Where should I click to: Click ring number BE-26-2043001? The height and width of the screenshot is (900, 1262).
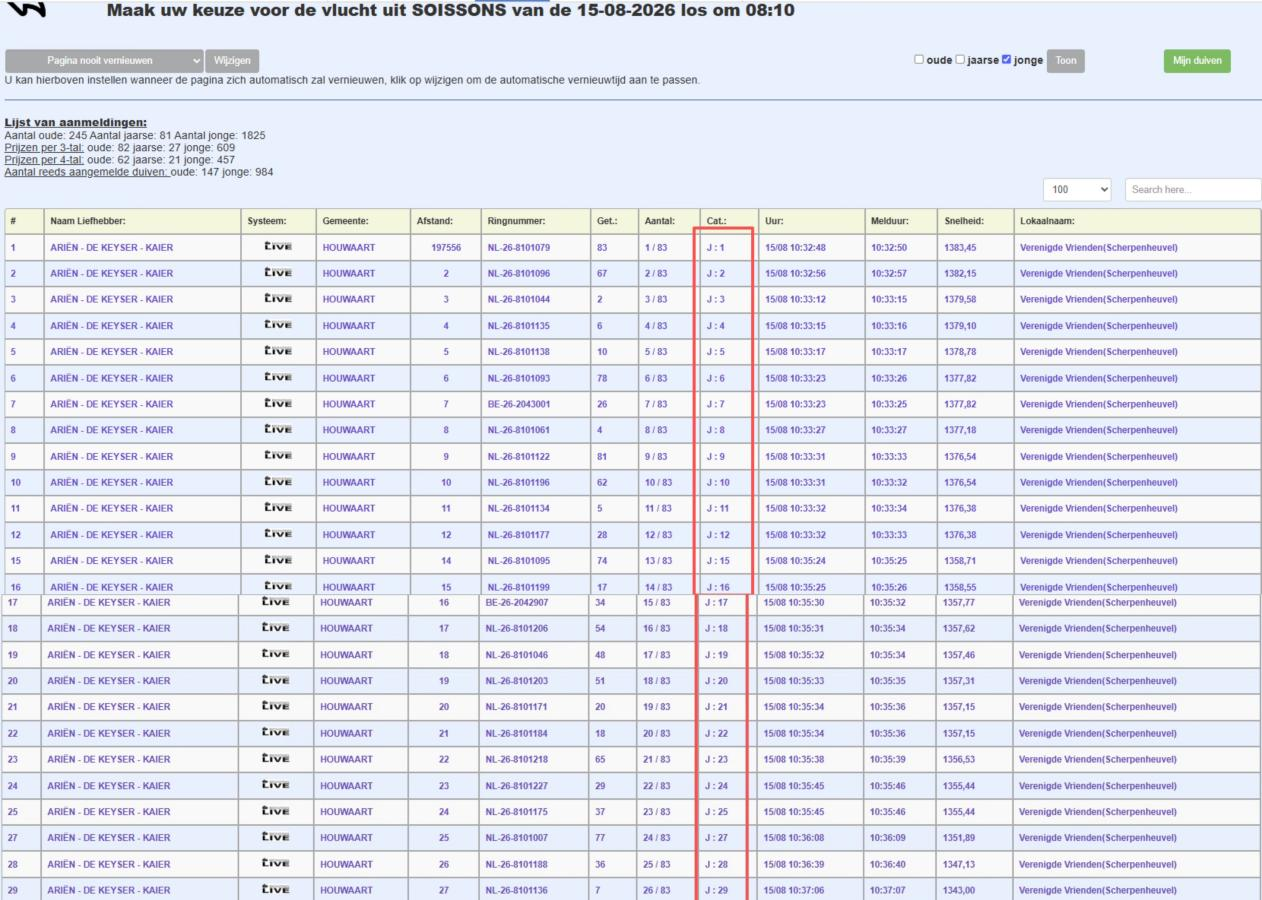click(x=518, y=404)
